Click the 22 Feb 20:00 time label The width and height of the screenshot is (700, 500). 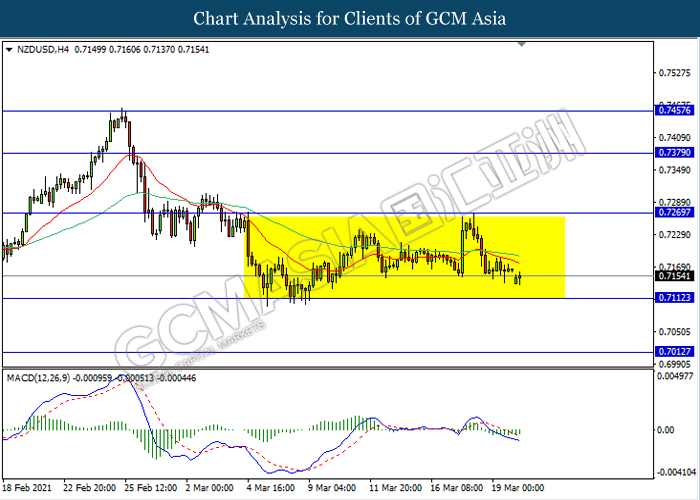(89, 488)
